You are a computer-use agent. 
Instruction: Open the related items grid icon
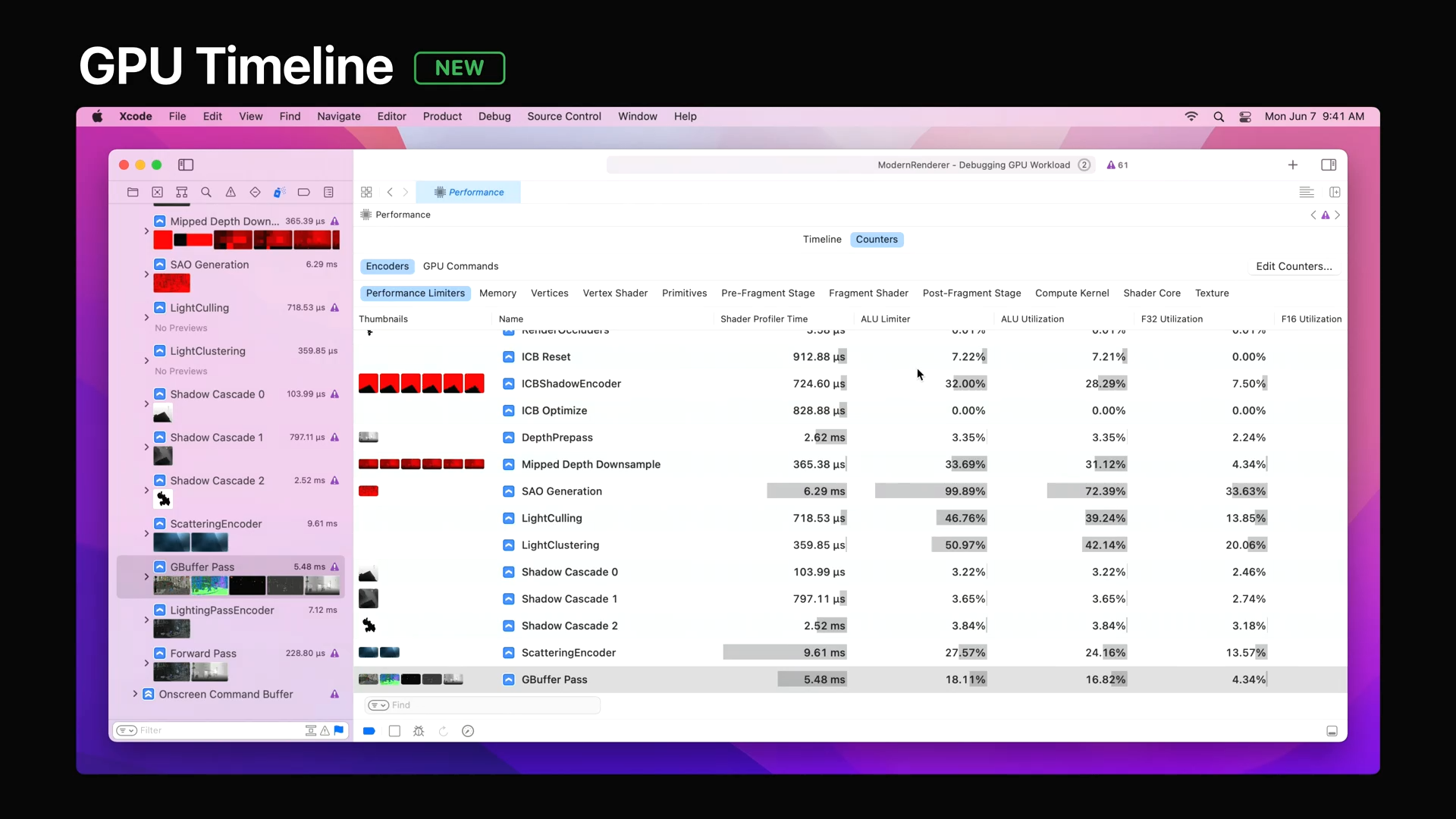(x=366, y=193)
